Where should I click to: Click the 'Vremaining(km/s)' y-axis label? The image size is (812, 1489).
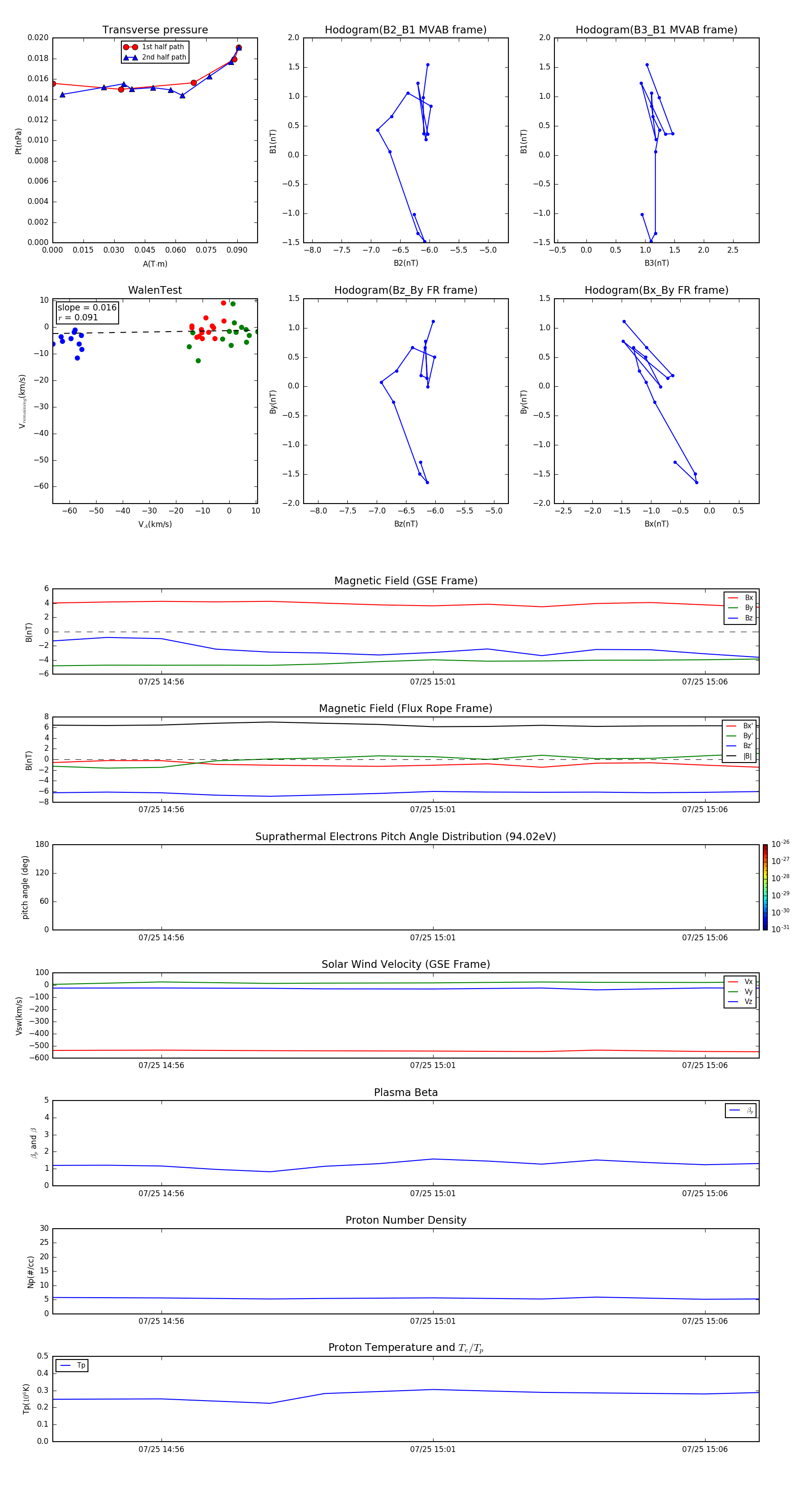(x=22, y=401)
